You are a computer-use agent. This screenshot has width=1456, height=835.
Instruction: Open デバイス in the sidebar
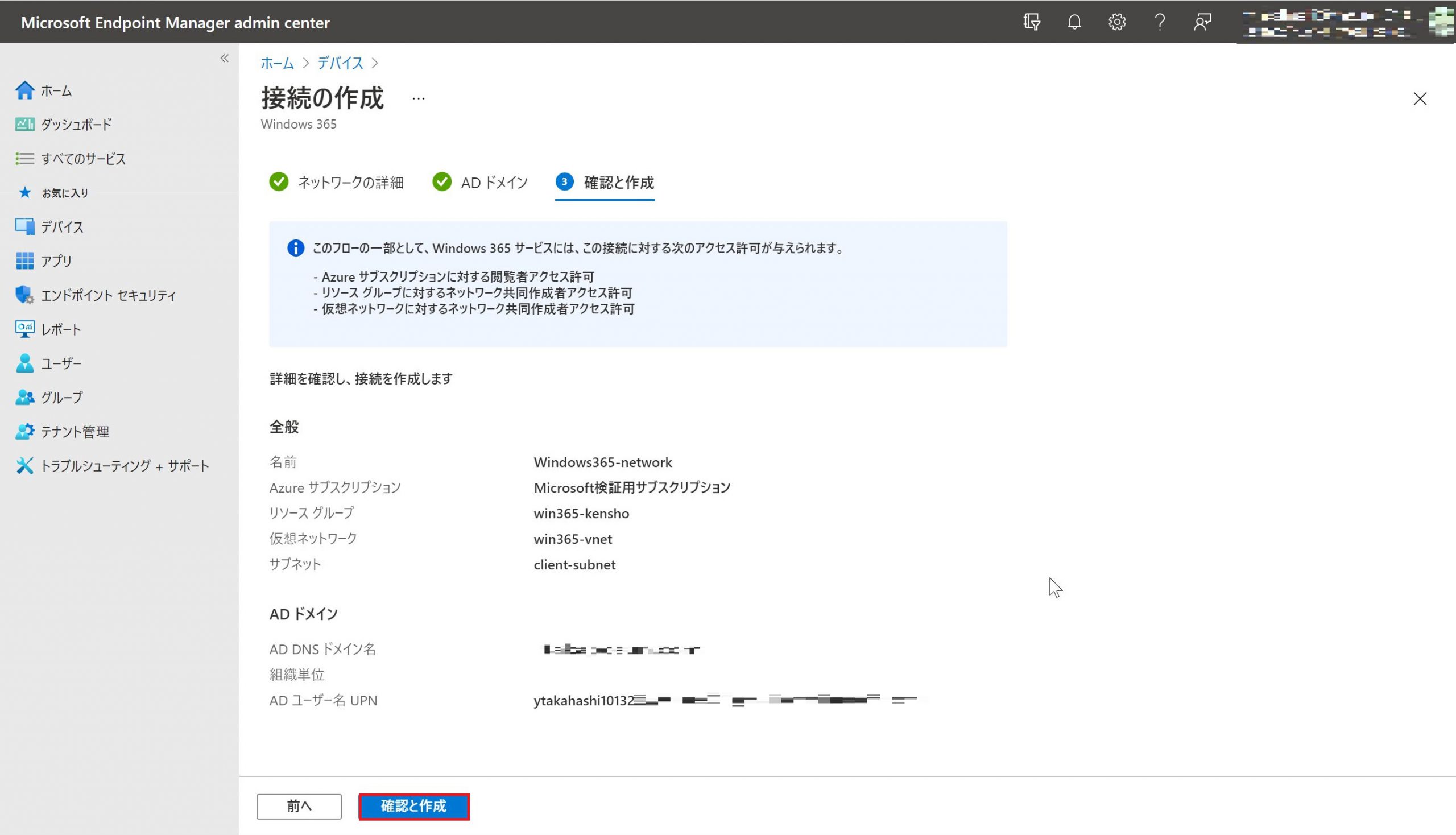tap(62, 227)
